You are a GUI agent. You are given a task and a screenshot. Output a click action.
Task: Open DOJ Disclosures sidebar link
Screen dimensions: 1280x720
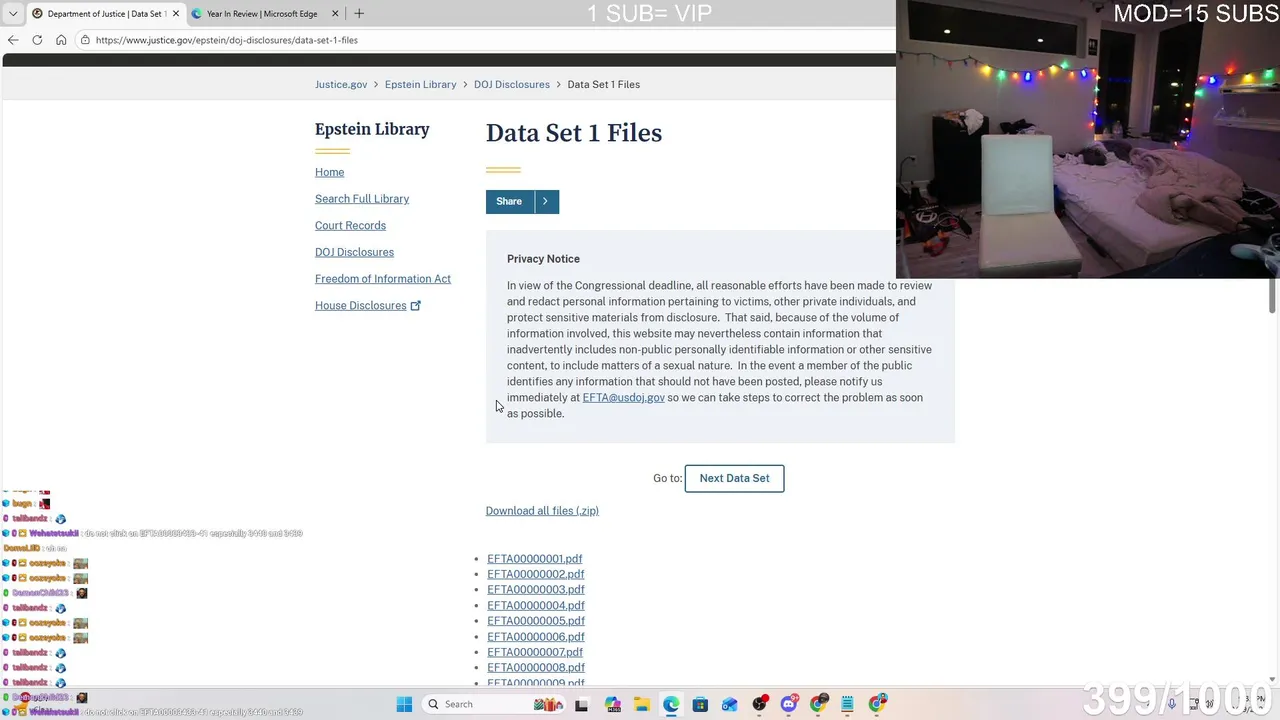354,252
